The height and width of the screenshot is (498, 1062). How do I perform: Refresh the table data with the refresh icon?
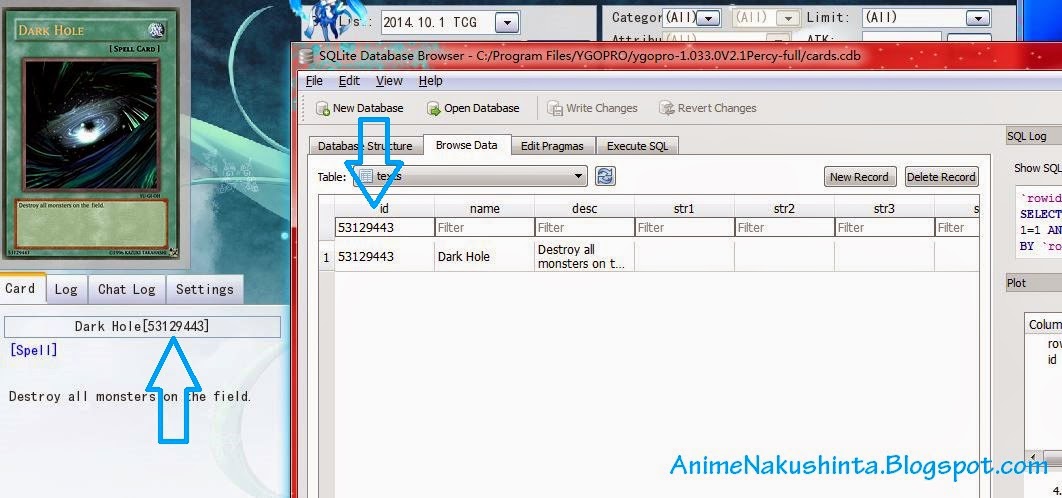tap(605, 176)
